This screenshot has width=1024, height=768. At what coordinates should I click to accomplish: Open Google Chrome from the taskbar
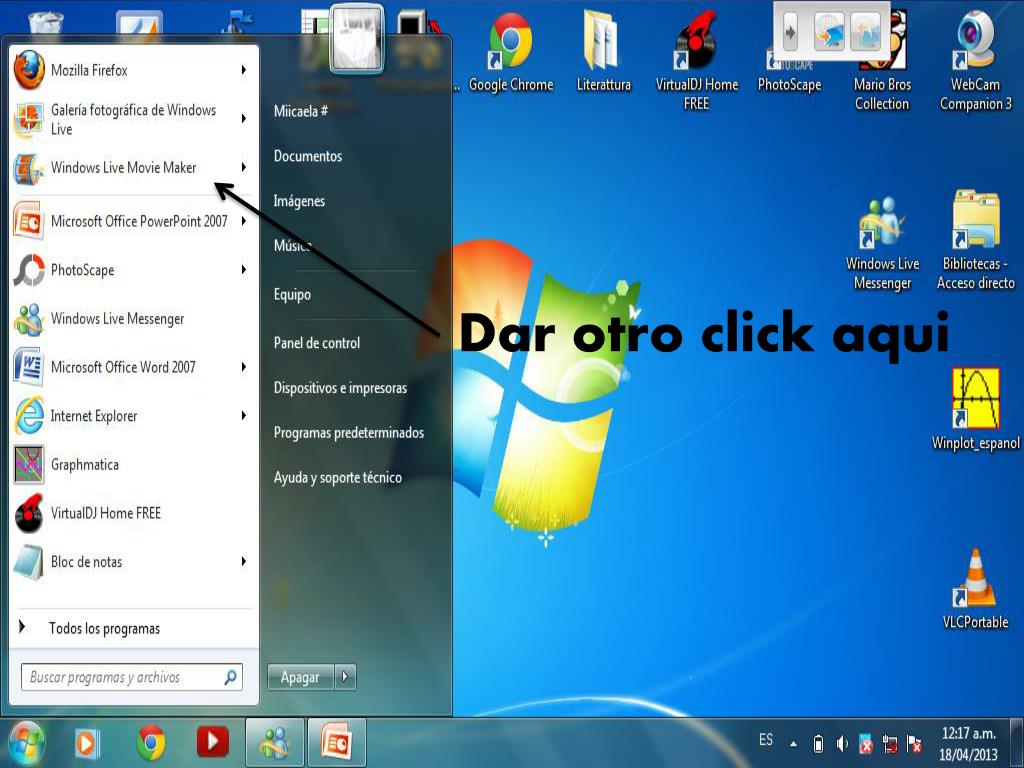pos(151,743)
